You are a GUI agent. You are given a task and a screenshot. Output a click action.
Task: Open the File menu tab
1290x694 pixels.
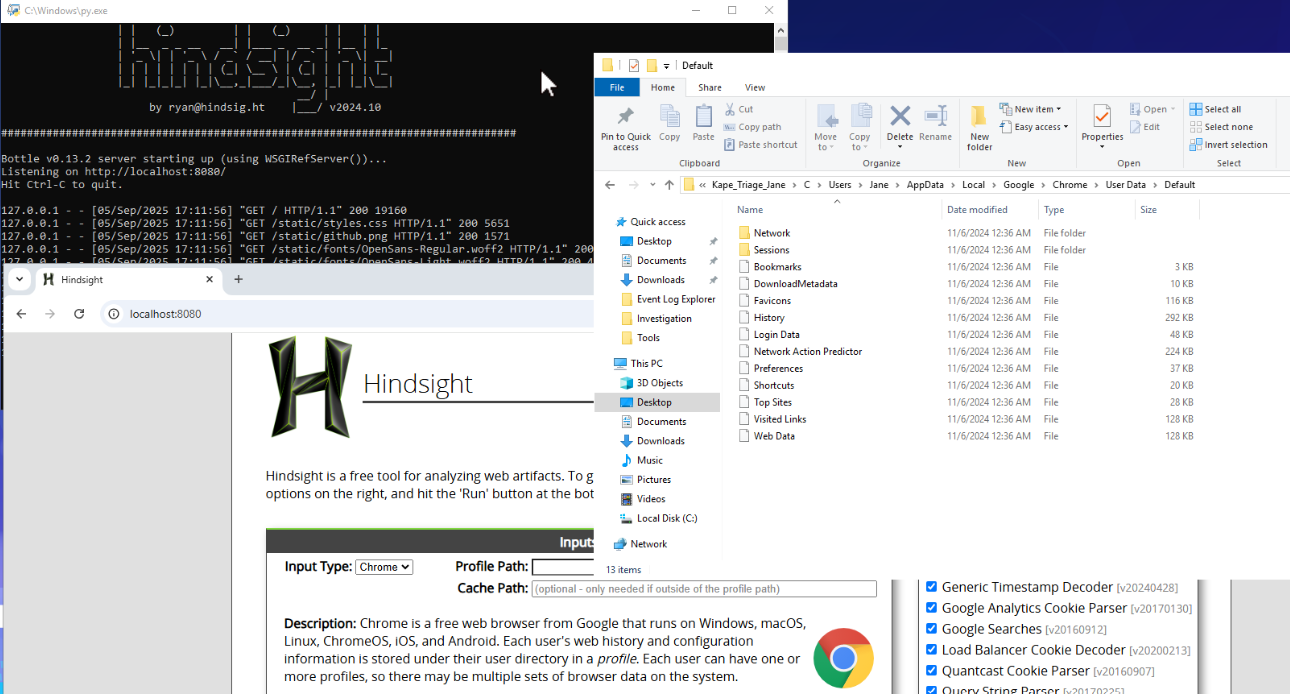point(617,88)
